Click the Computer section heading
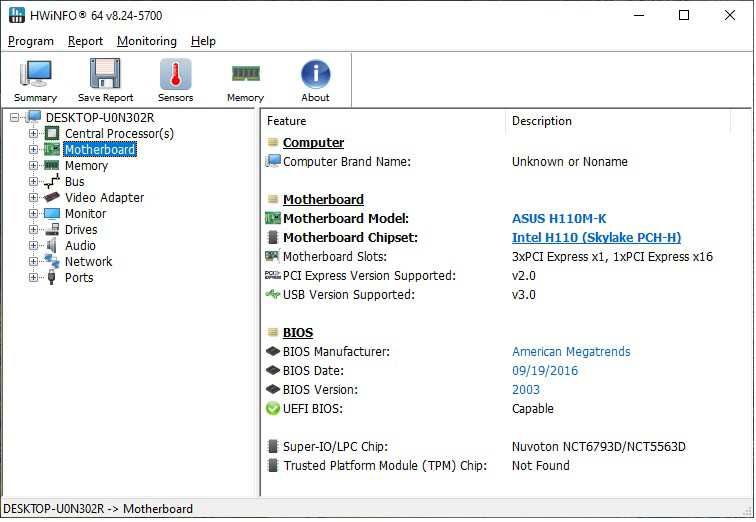The image size is (756, 522). [x=313, y=143]
